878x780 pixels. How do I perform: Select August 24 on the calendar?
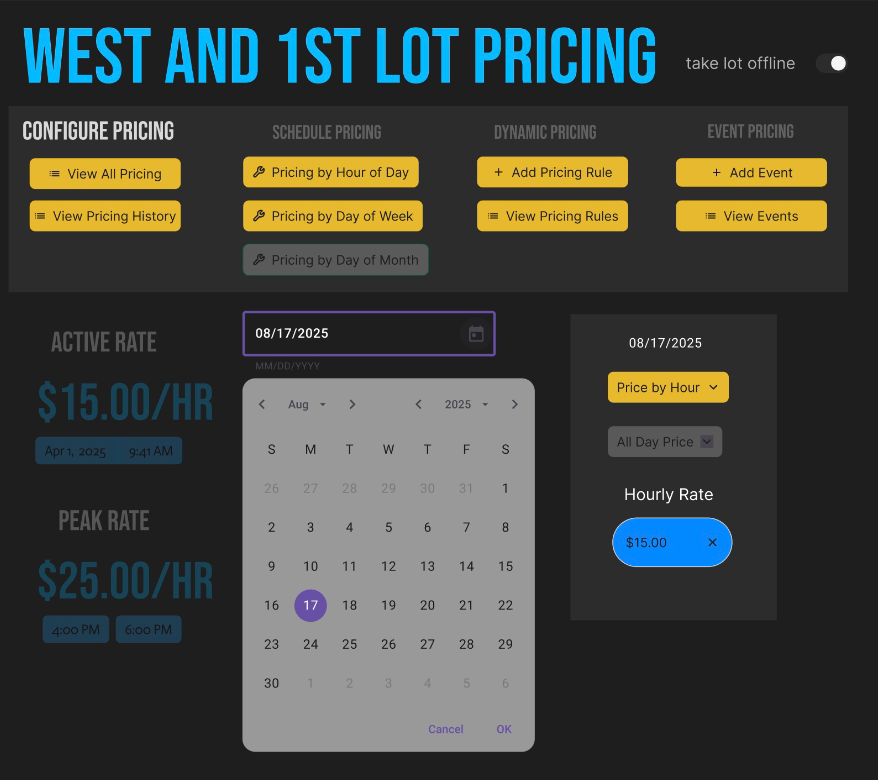point(310,644)
